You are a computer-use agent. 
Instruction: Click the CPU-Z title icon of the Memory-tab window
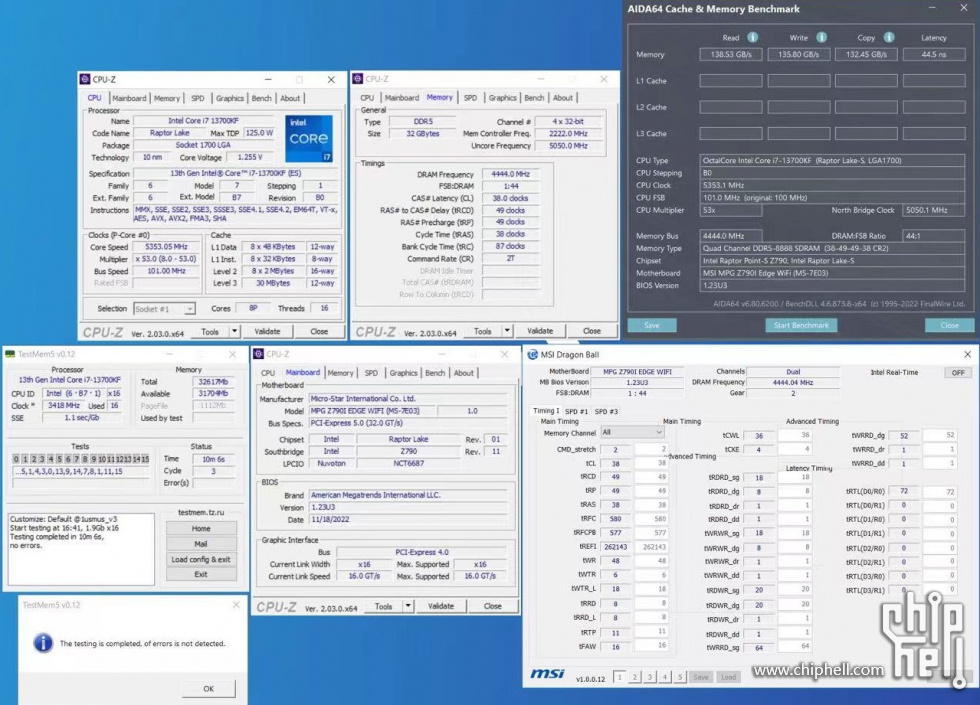click(358, 79)
